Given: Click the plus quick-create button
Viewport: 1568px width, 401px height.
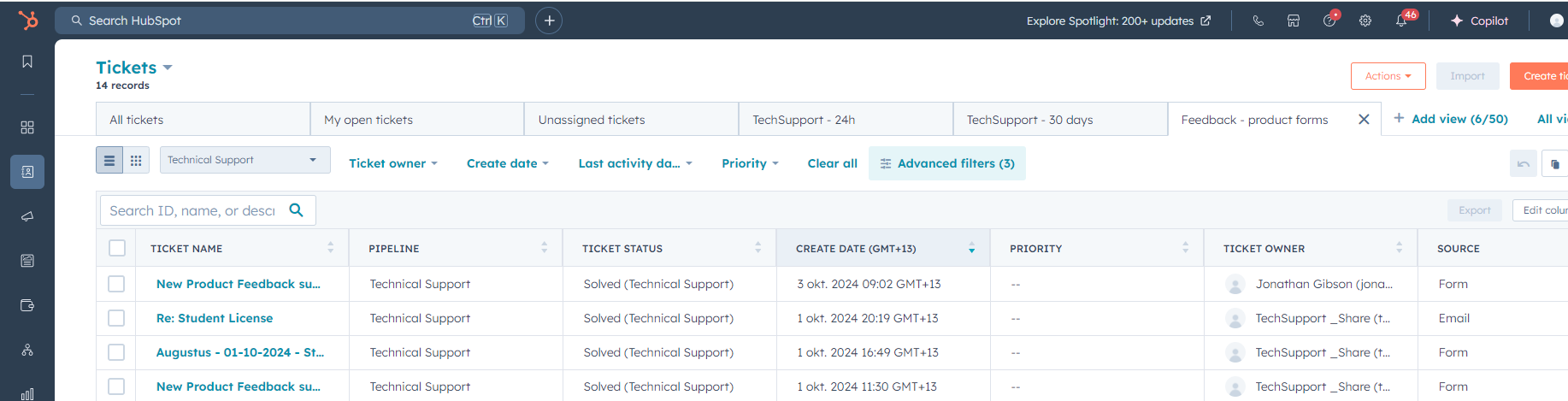Looking at the screenshot, I should (549, 21).
